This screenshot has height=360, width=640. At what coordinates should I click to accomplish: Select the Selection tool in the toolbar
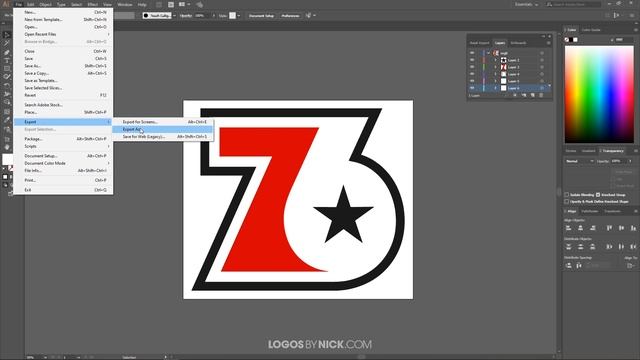point(7,35)
